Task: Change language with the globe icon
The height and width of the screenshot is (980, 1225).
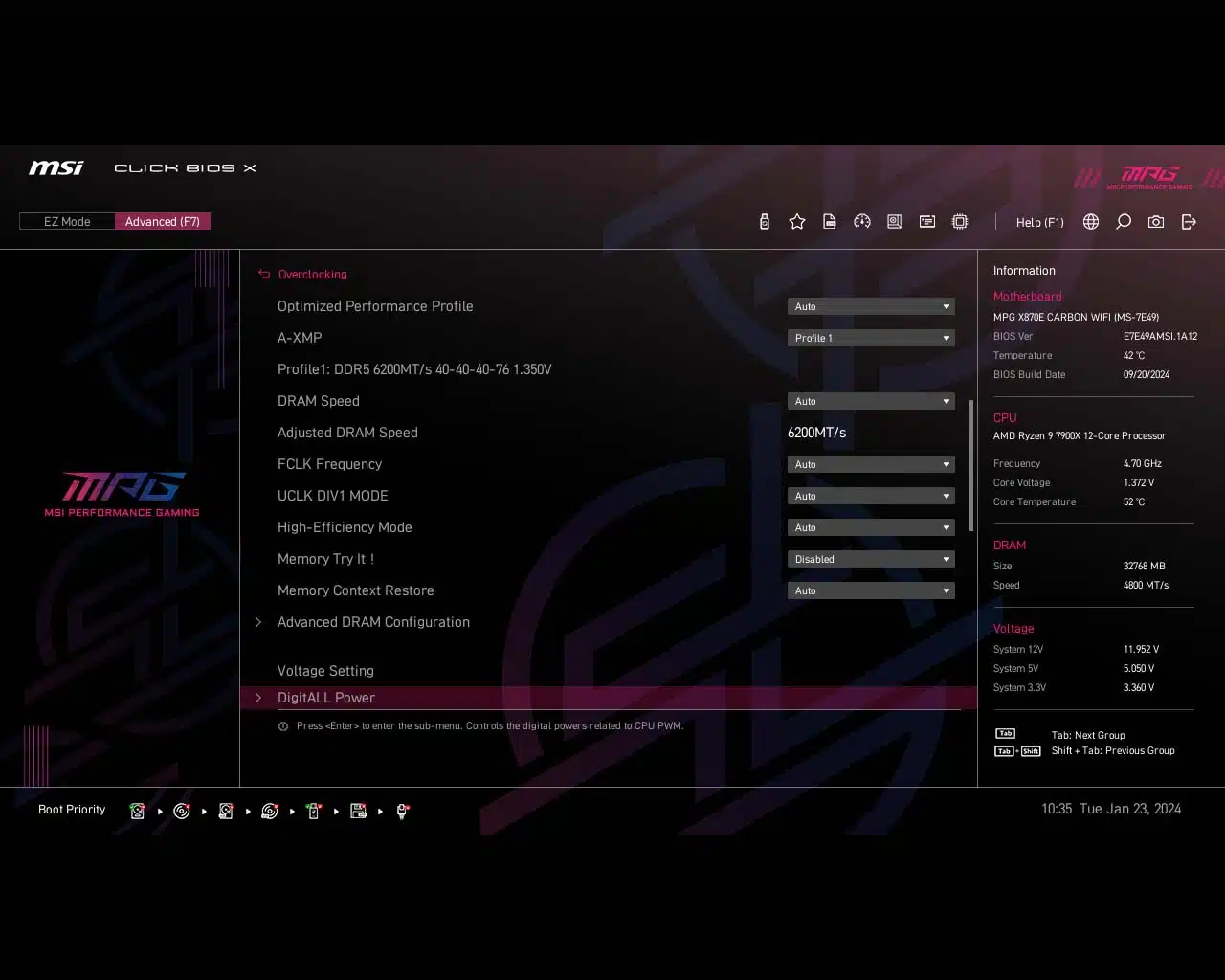Action: [1091, 222]
